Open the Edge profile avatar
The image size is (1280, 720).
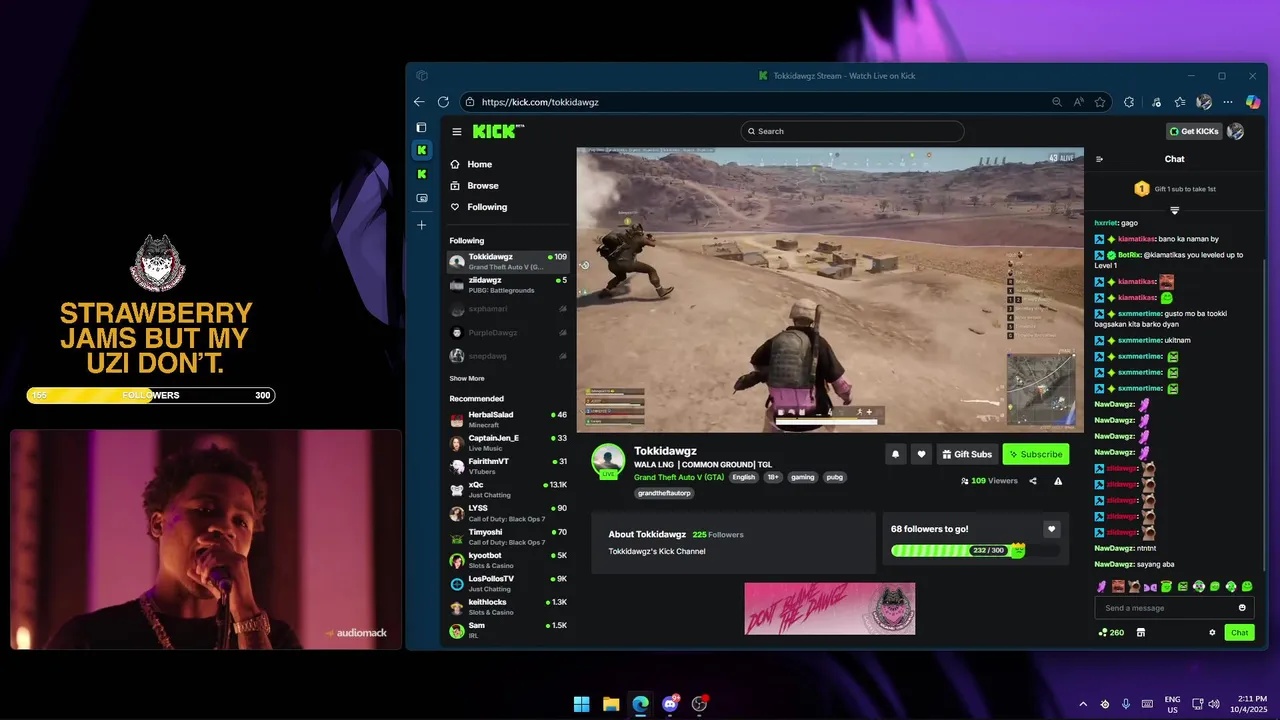point(1204,102)
